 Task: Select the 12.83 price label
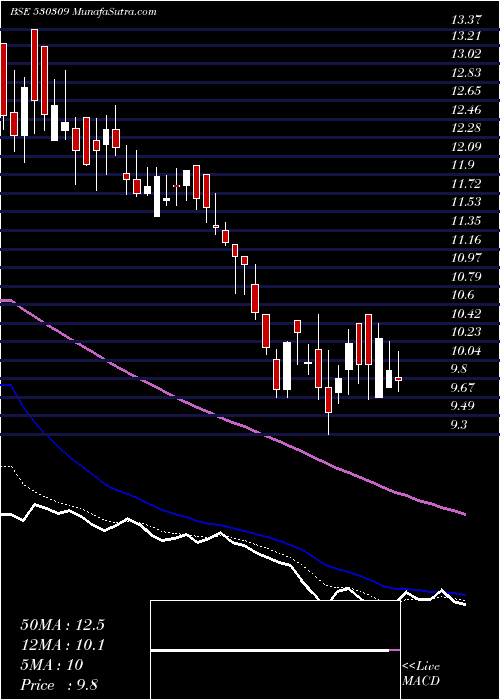tap(466, 72)
